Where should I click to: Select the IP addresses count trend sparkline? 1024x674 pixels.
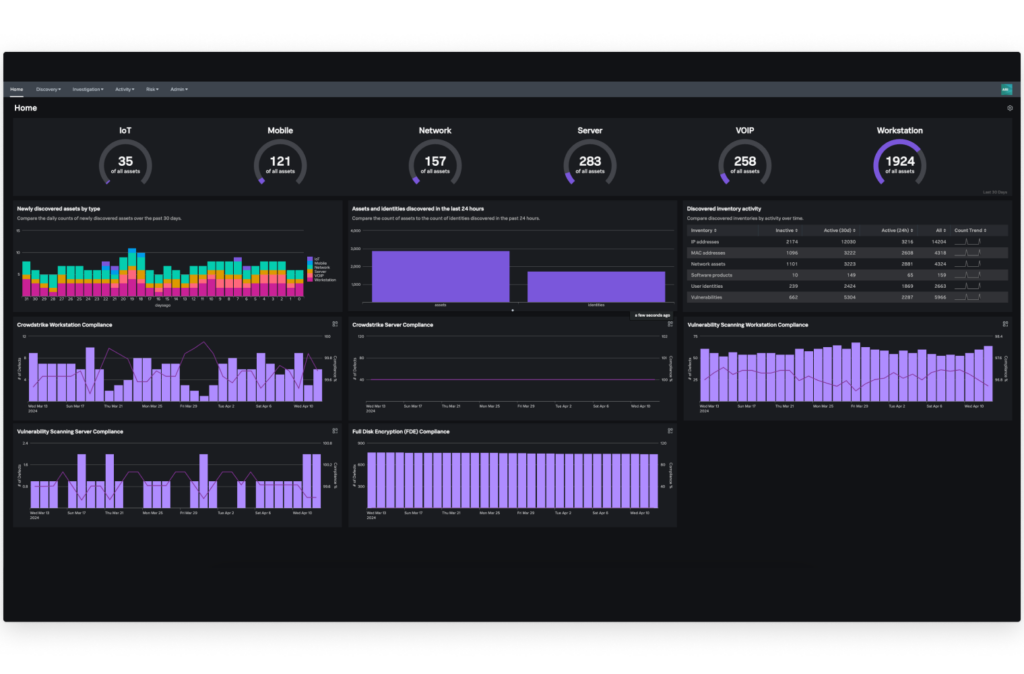(x=967, y=242)
